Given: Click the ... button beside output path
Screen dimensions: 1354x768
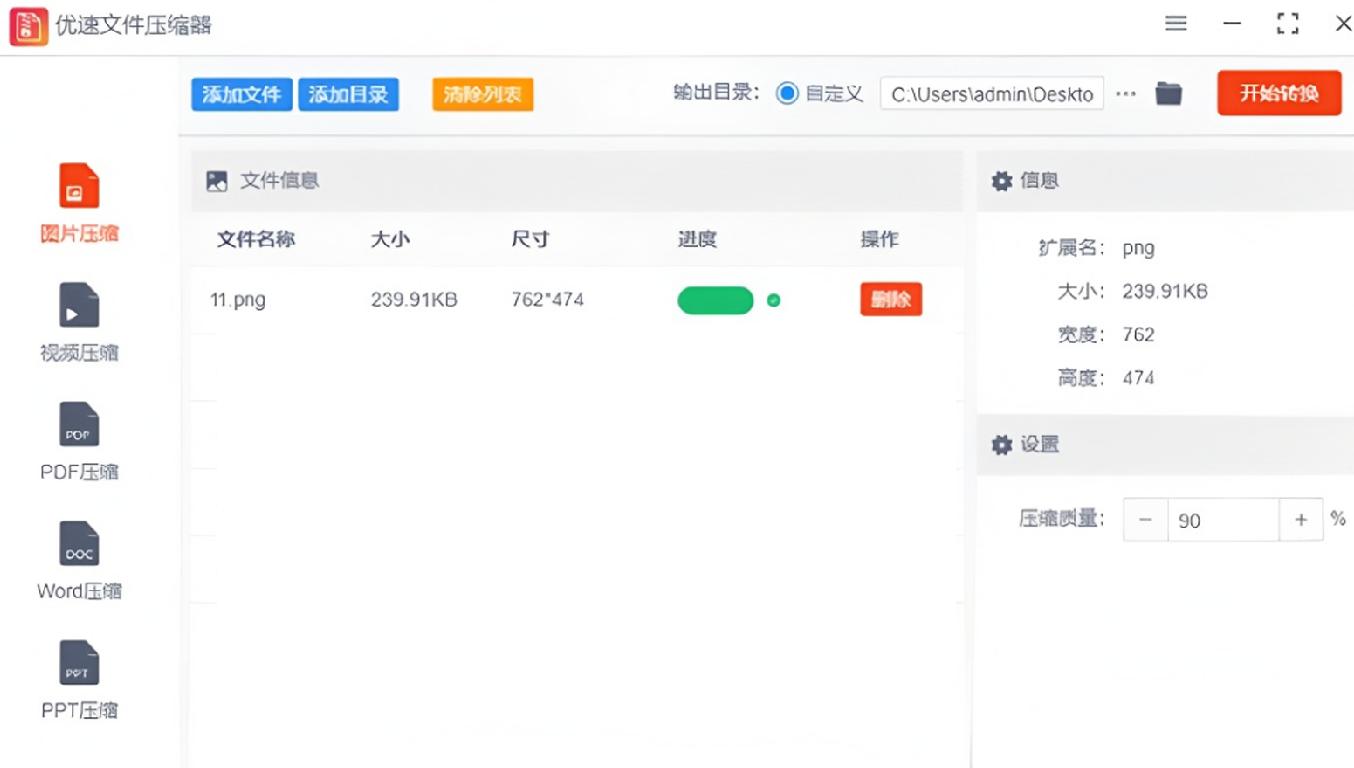Looking at the screenshot, I should (x=1127, y=92).
